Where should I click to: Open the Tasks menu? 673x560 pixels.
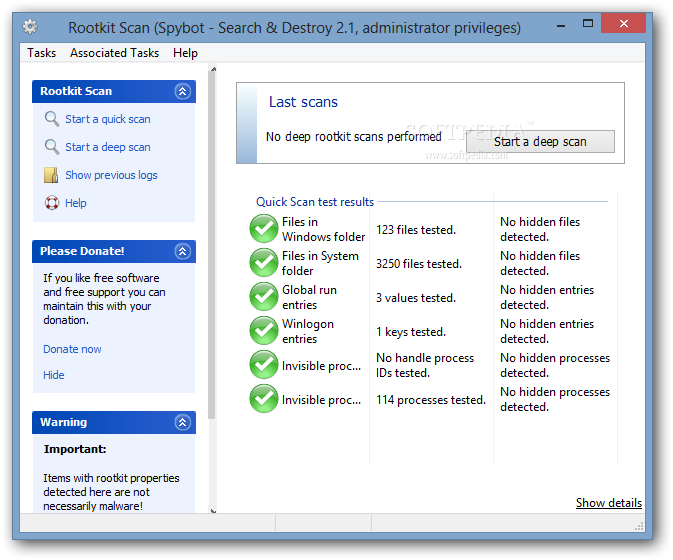point(41,53)
